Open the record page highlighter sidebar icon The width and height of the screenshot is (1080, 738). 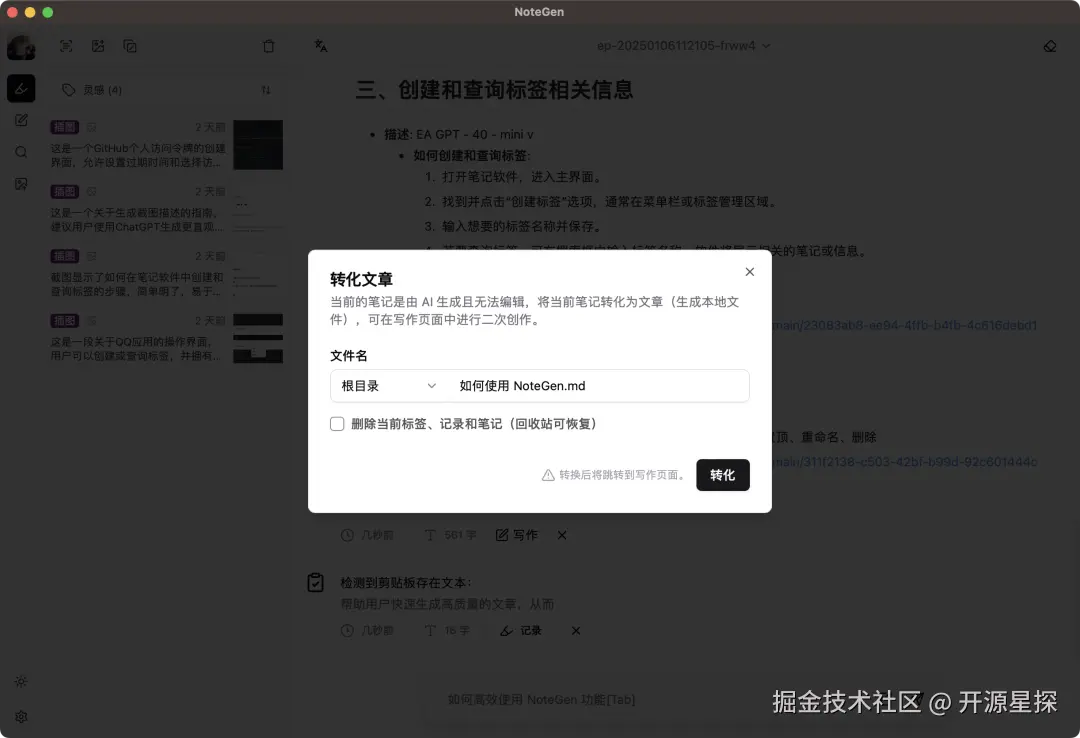tap(21, 88)
